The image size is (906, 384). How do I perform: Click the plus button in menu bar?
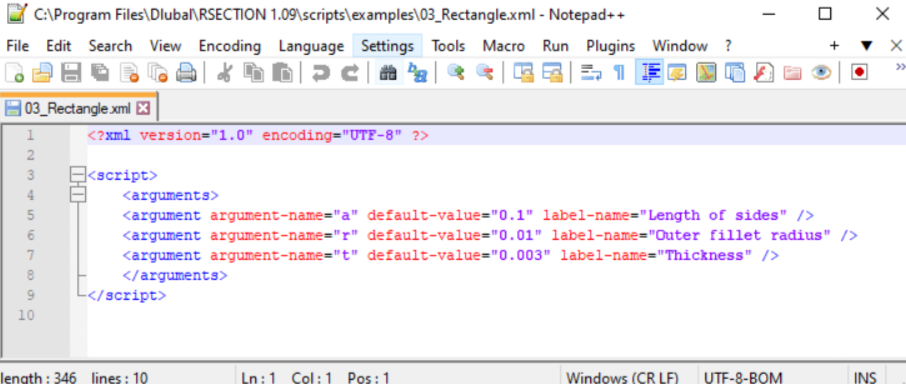[x=834, y=46]
